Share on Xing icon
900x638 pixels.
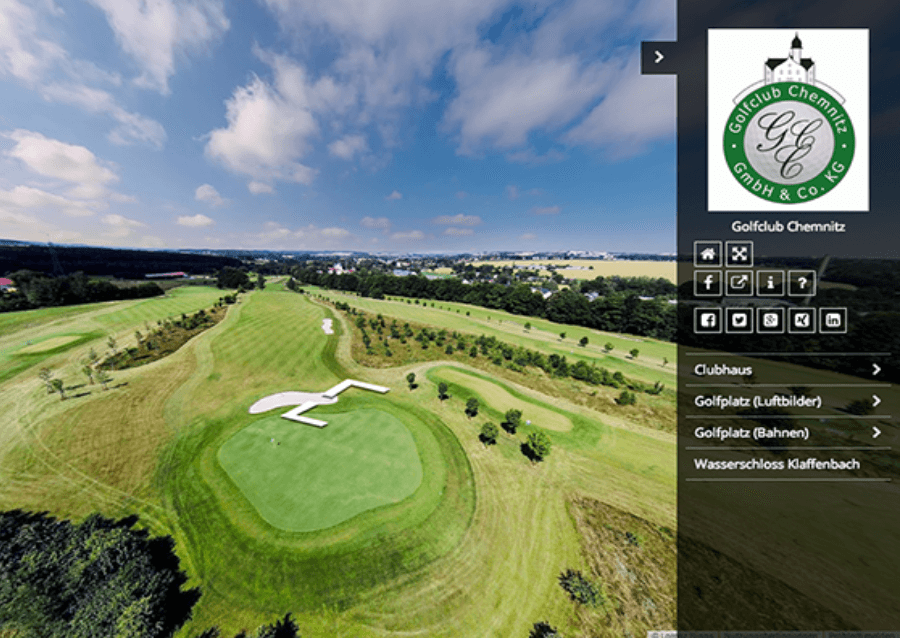coord(802,320)
